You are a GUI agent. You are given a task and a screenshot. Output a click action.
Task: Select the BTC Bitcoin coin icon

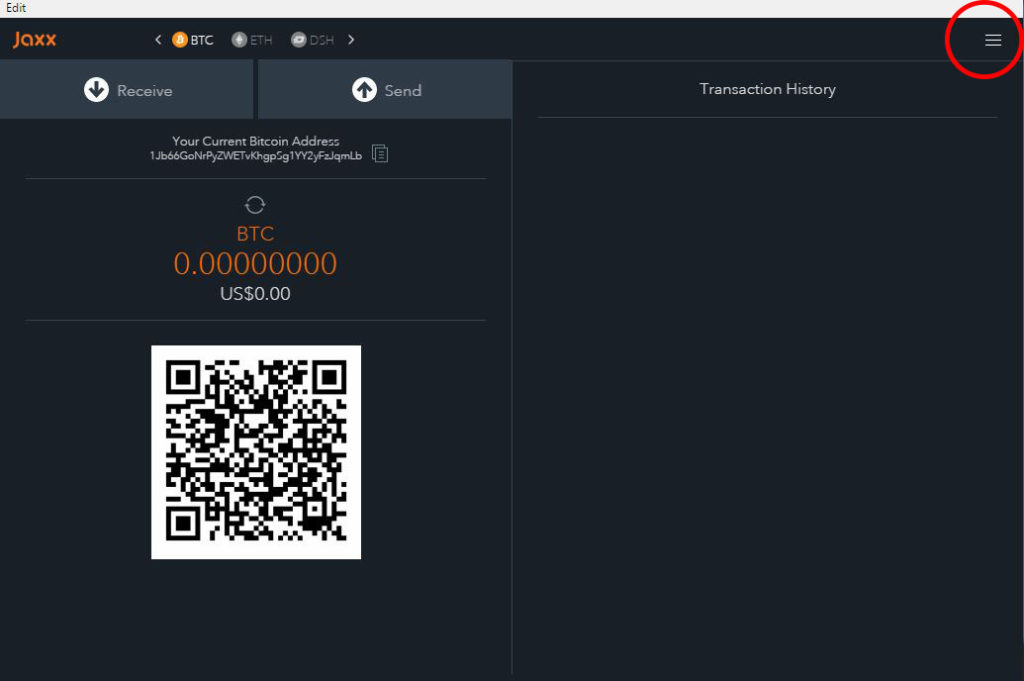pos(180,40)
